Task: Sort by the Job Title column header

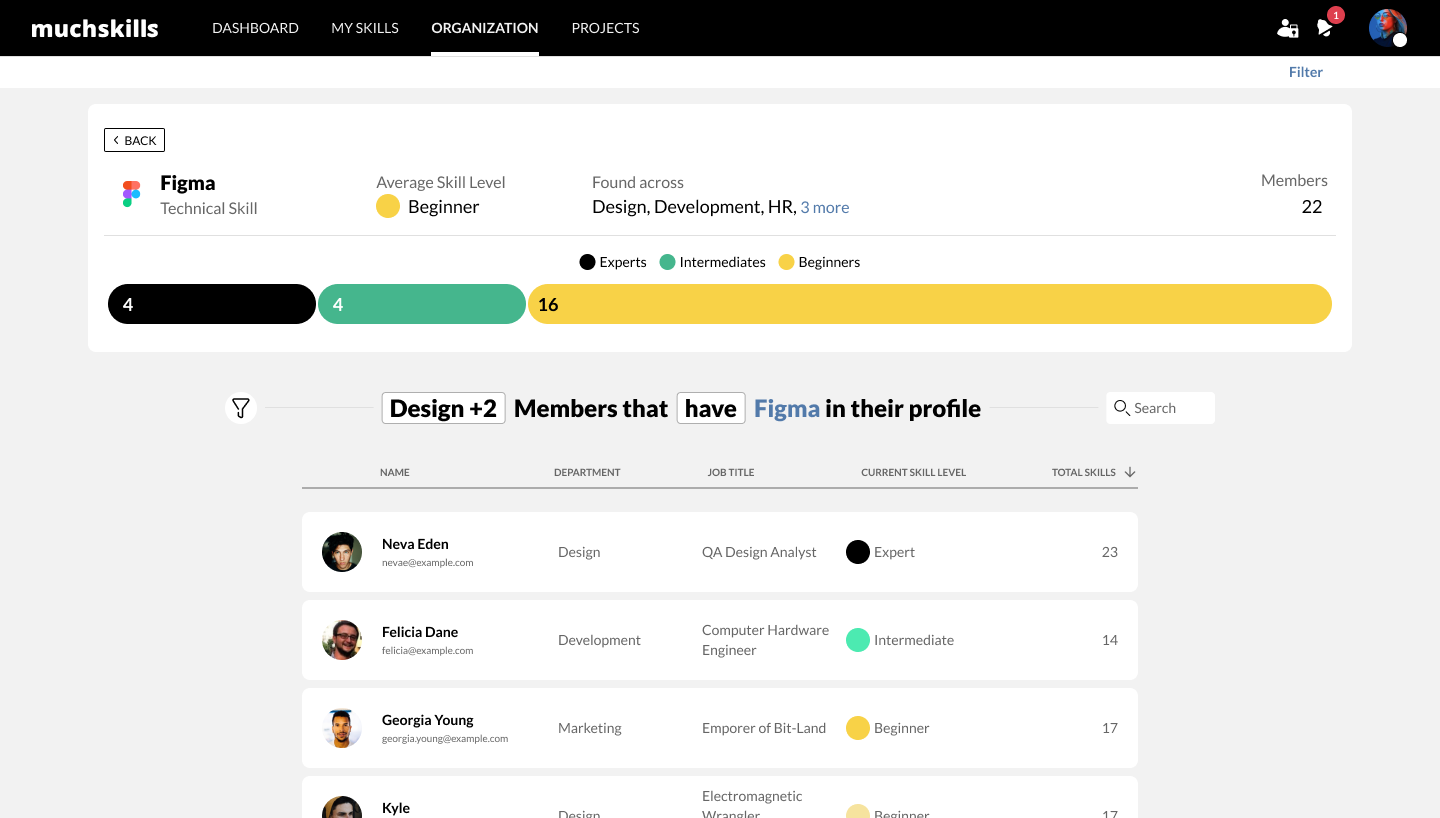Action: 731,472
